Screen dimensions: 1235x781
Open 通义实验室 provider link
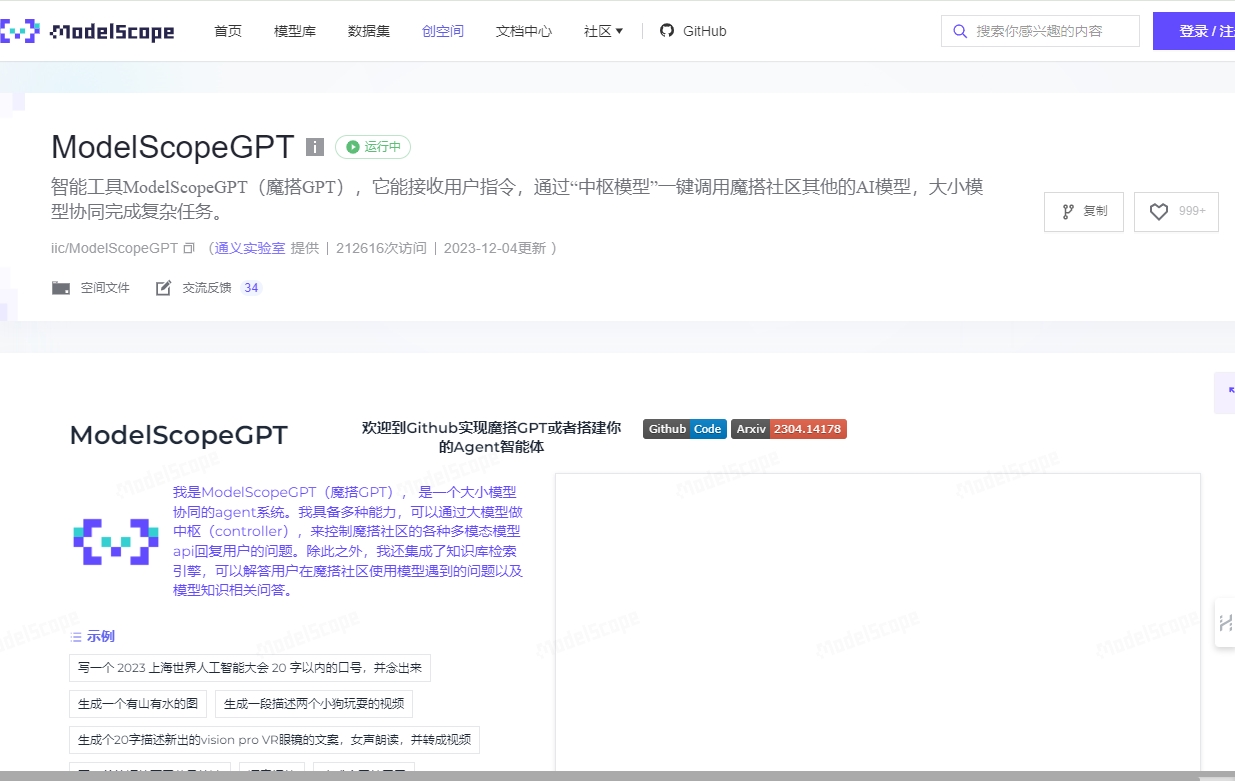point(250,248)
